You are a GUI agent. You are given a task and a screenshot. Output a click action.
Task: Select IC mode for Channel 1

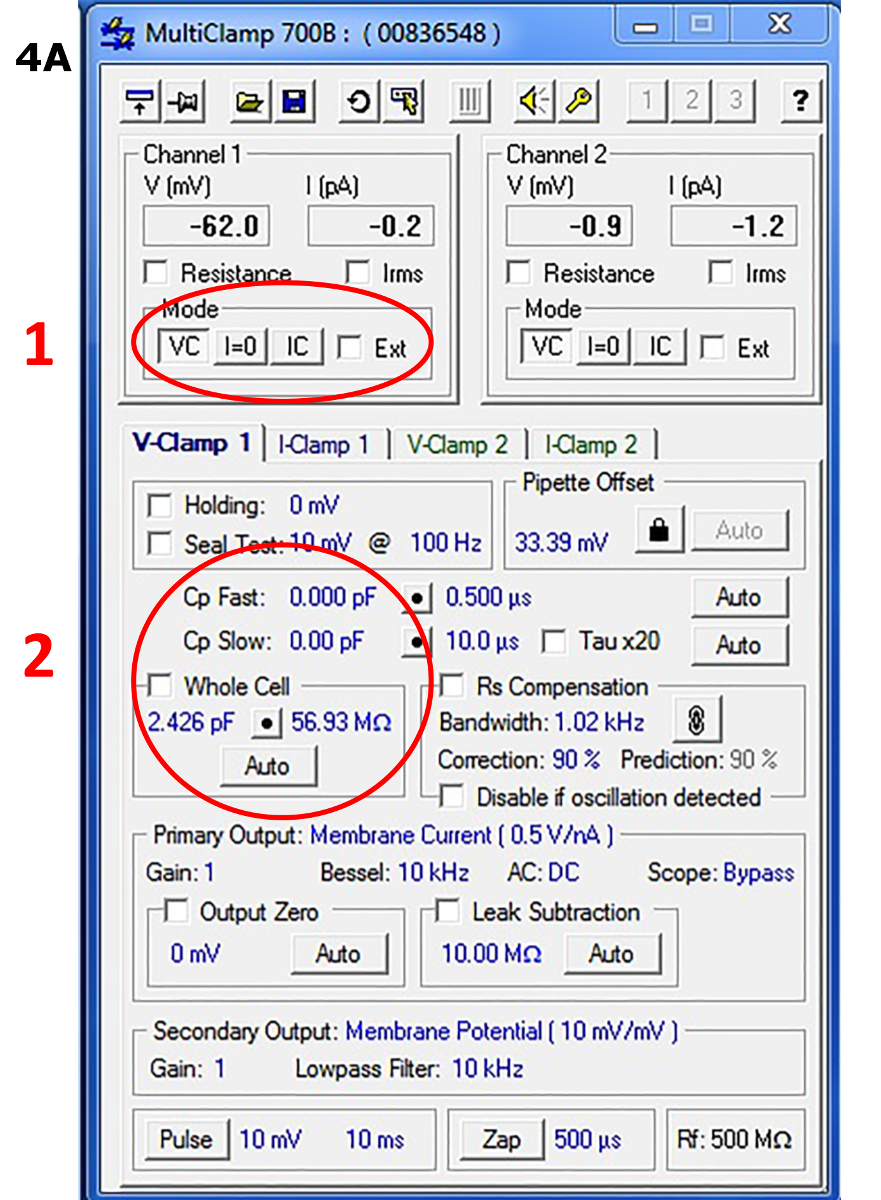[x=297, y=348]
